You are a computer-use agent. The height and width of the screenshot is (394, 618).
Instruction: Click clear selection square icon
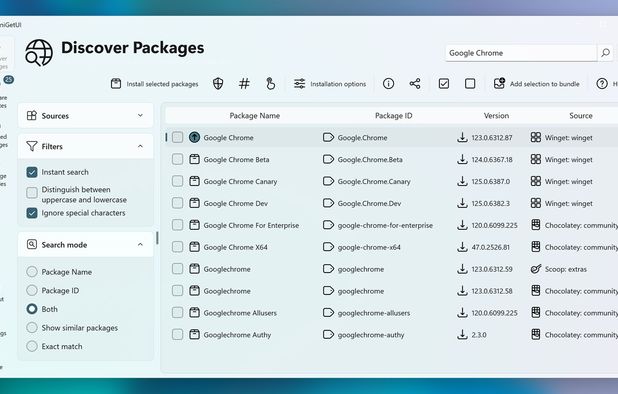coord(470,84)
